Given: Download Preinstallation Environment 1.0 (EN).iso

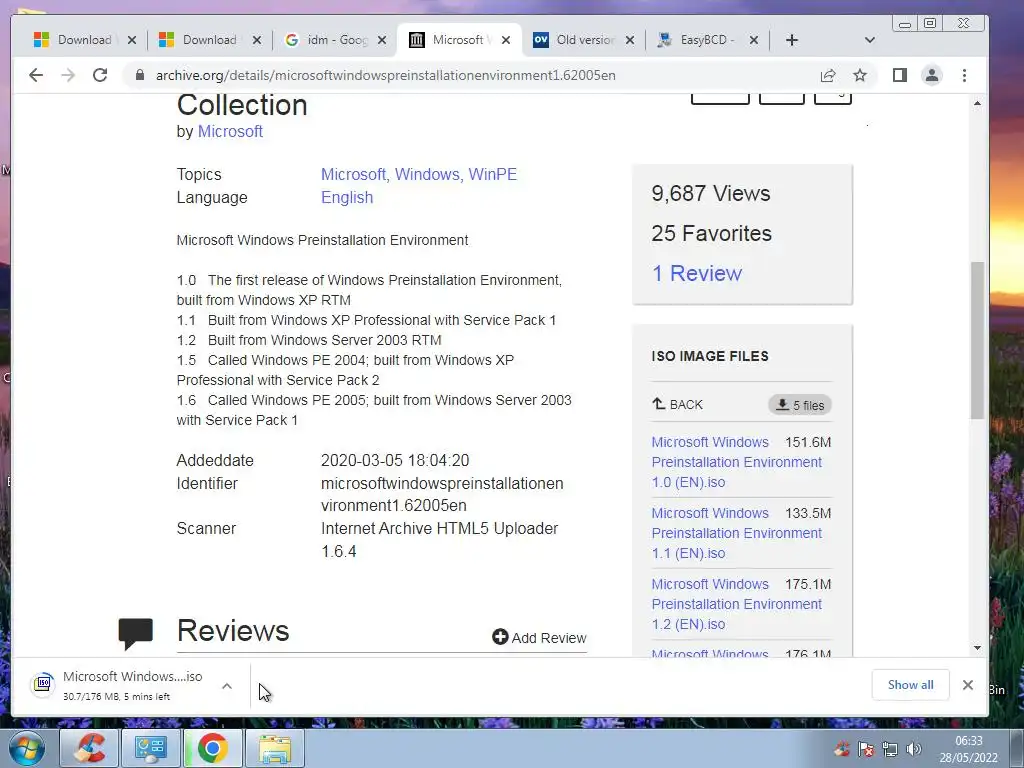Looking at the screenshot, I should point(736,462).
